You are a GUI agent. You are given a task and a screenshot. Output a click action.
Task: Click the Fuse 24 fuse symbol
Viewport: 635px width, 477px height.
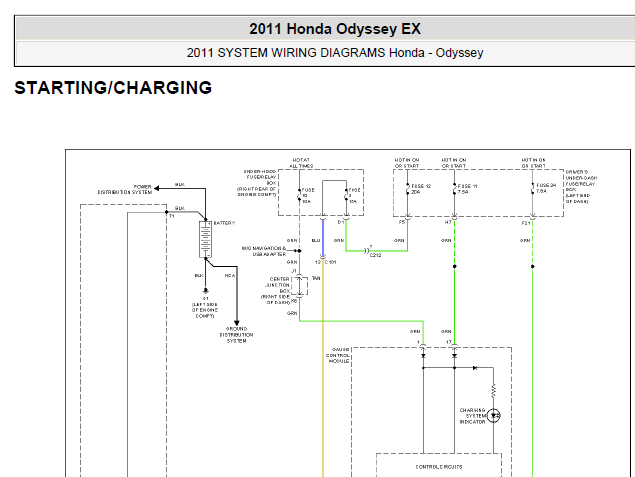point(532,188)
